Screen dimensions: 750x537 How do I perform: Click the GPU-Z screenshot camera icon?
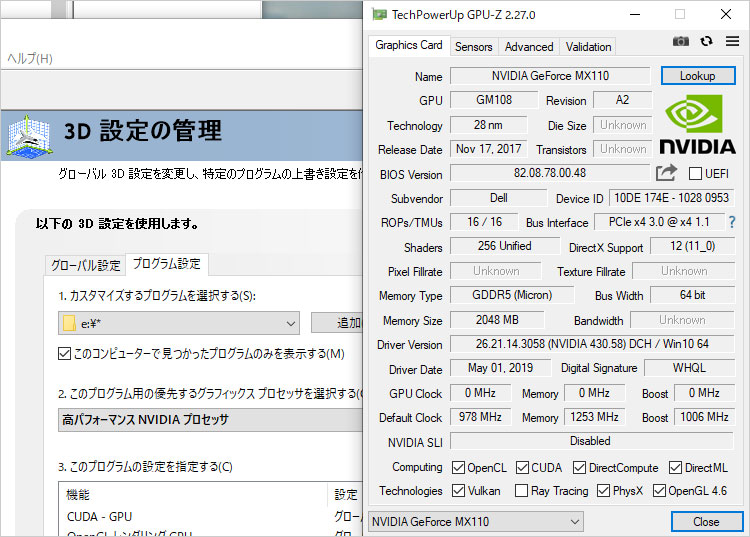(681, 42)
